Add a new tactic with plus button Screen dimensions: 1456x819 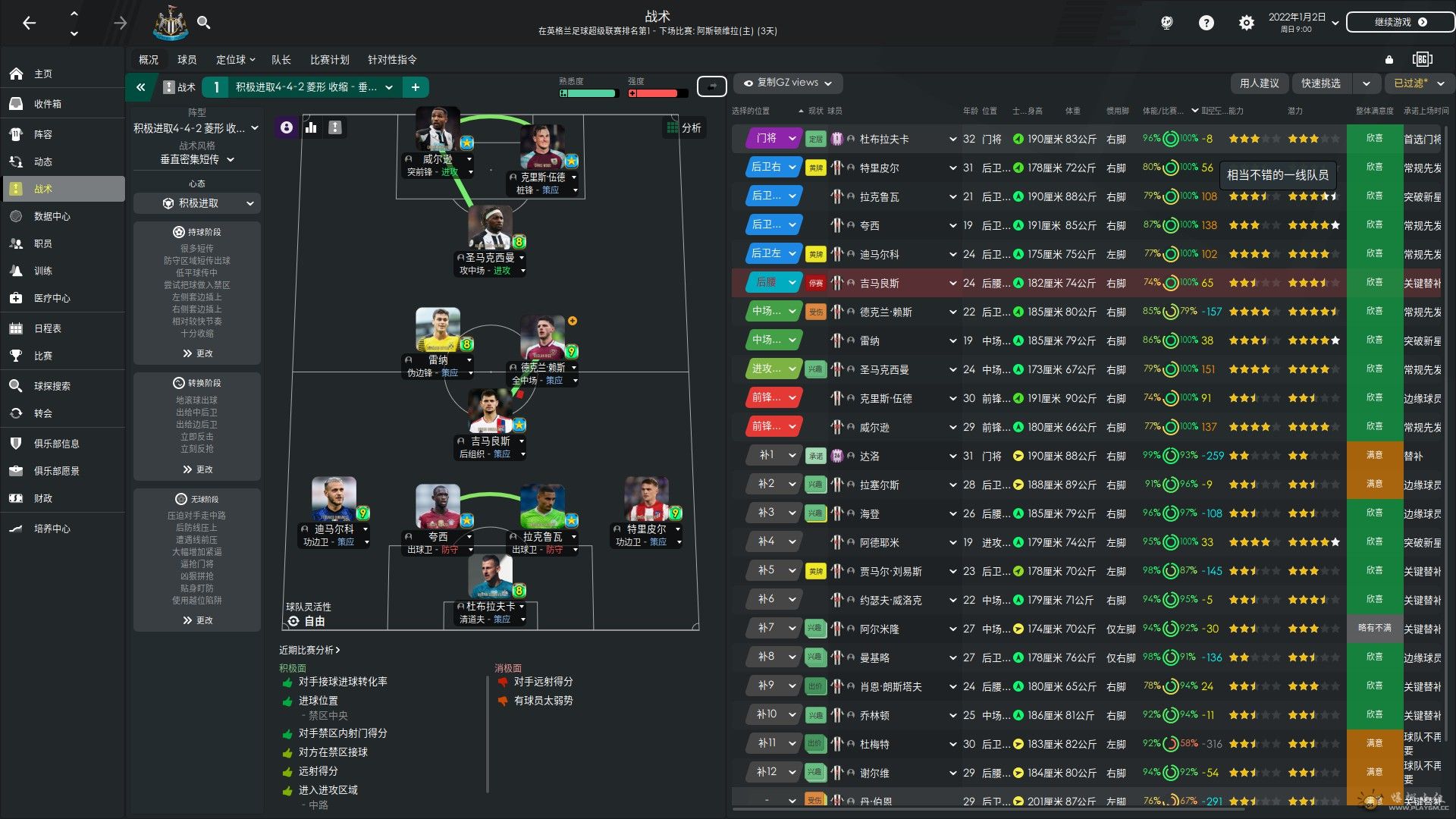[x=416, y=87]
